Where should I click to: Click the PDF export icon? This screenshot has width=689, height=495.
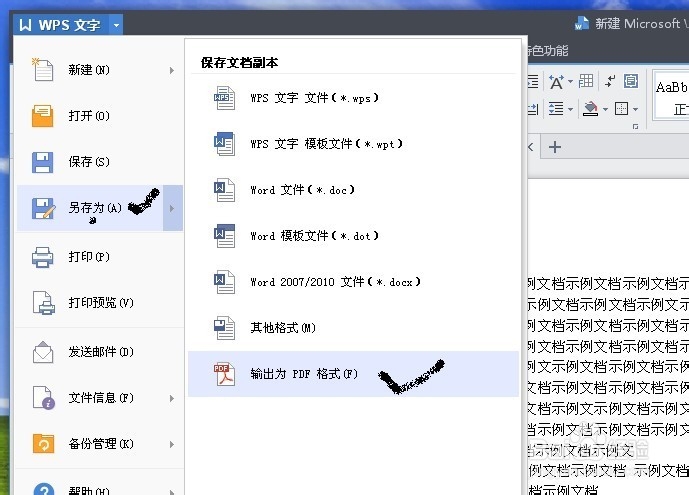click(x=224, y=374)
